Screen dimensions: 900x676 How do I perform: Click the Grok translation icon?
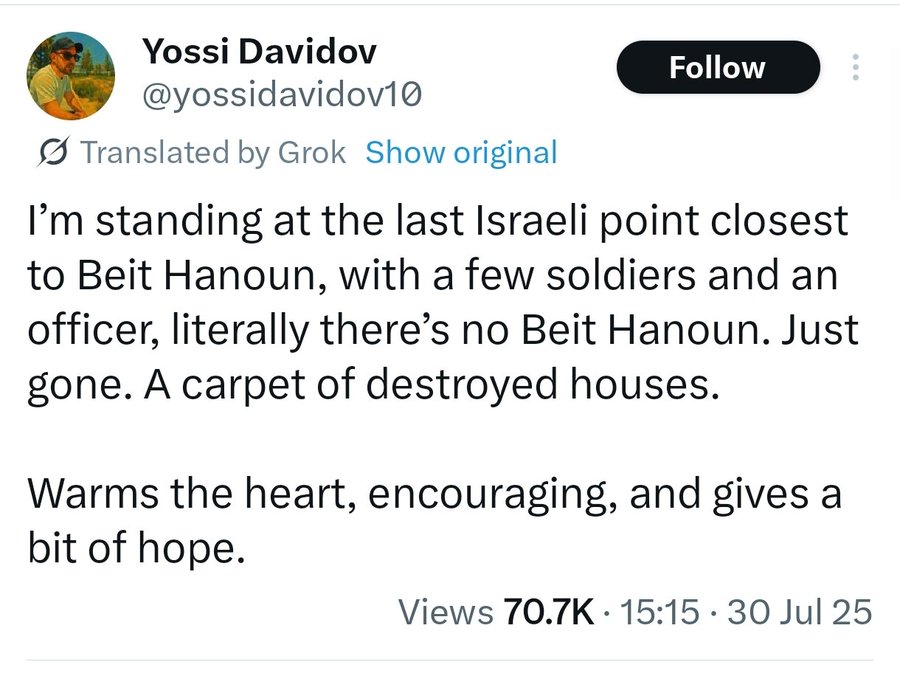pos(52,153)
